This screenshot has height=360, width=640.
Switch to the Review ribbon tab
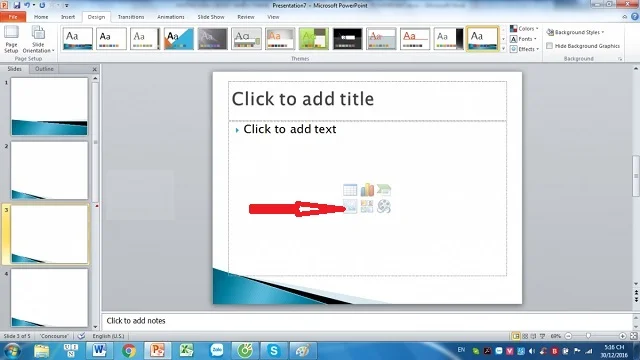point(246,17)
